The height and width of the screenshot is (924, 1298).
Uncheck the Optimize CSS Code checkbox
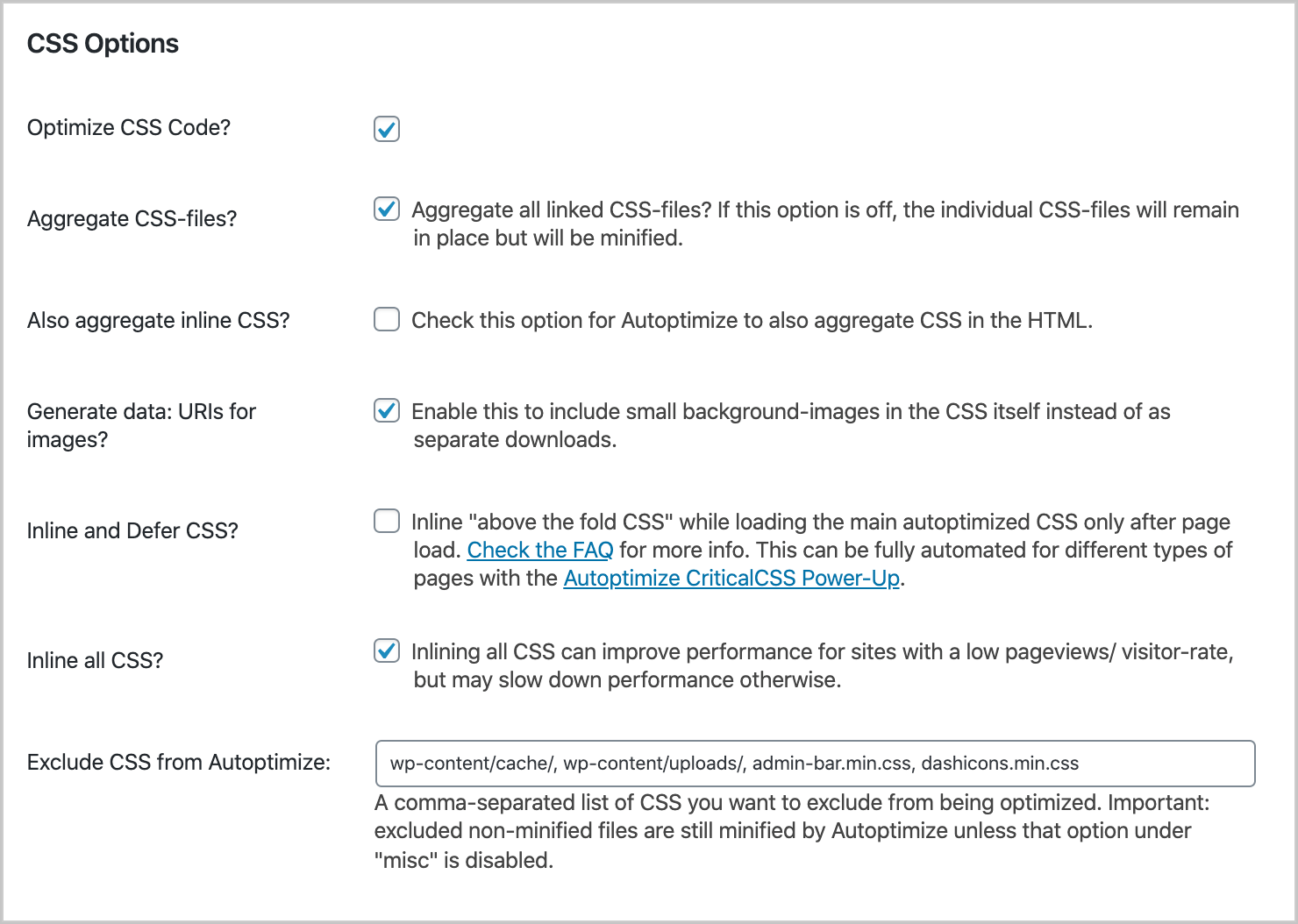point(386,129)
